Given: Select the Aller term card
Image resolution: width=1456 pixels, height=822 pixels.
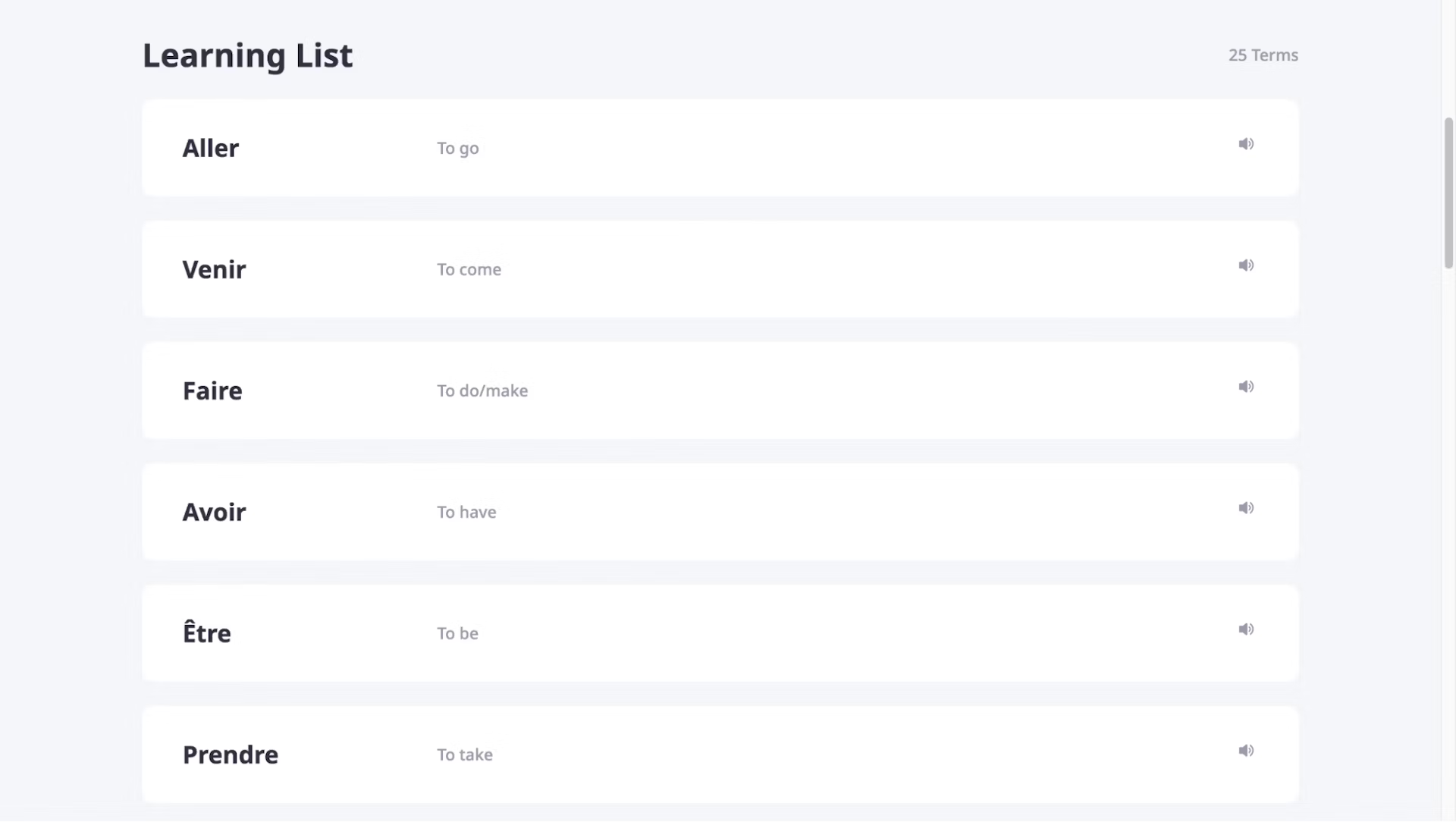Looking at the screenshot, I should click(720, 148).
